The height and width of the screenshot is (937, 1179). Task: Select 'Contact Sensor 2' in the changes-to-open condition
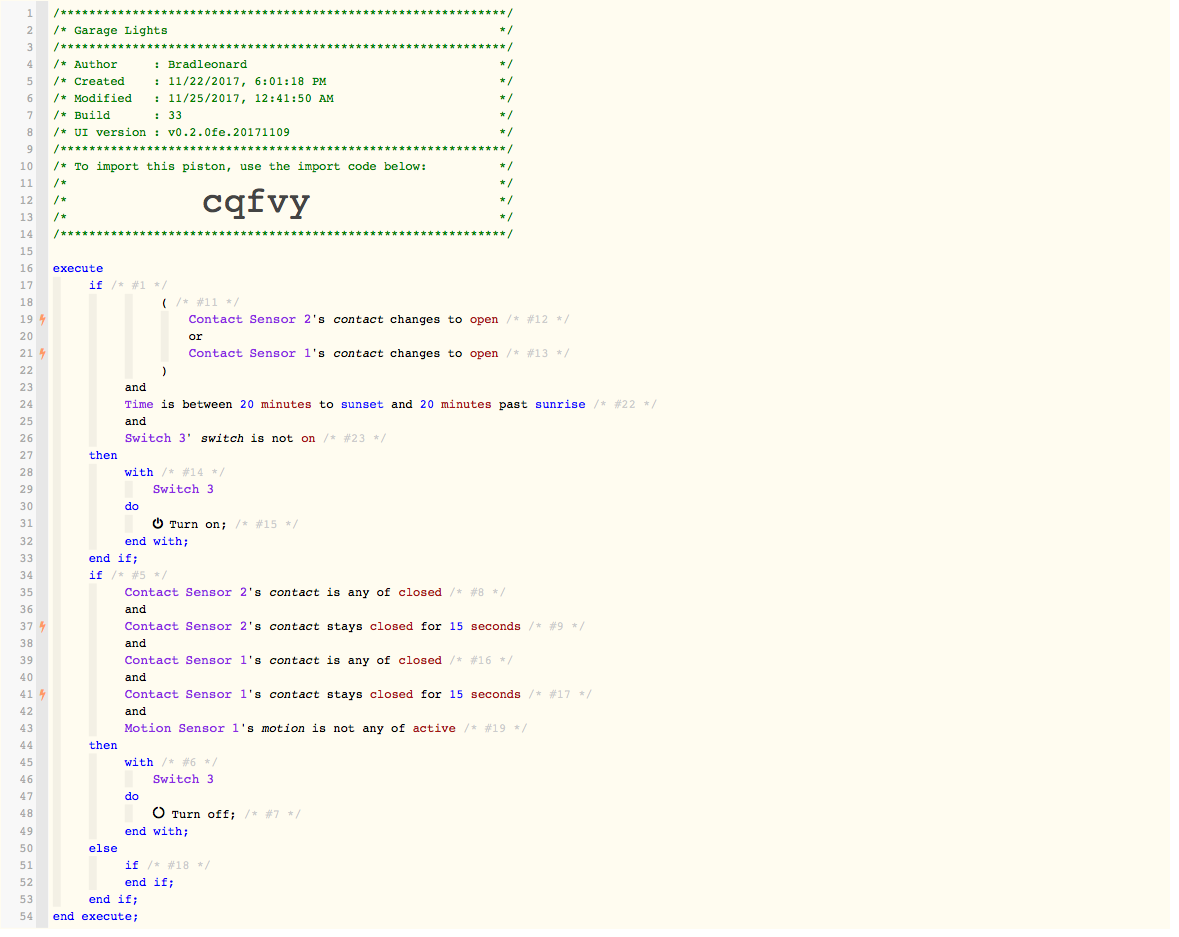[x=250, y=320]
